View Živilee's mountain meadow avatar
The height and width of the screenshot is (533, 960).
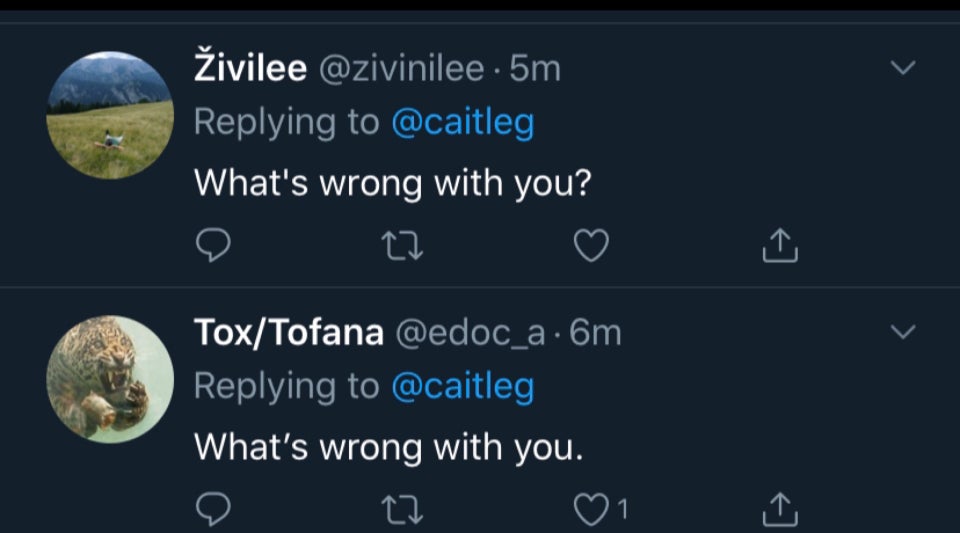click(x=109, y=115)
